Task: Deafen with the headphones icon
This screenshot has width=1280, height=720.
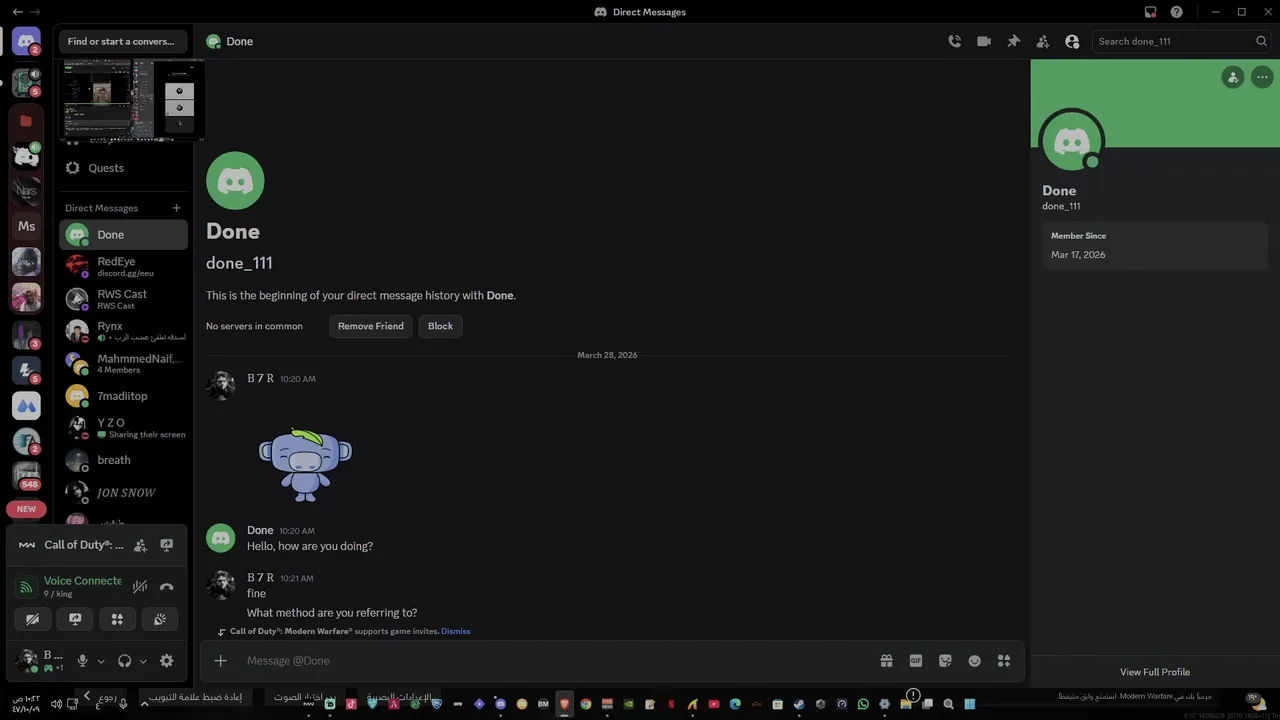Action: tap(125, 661)
